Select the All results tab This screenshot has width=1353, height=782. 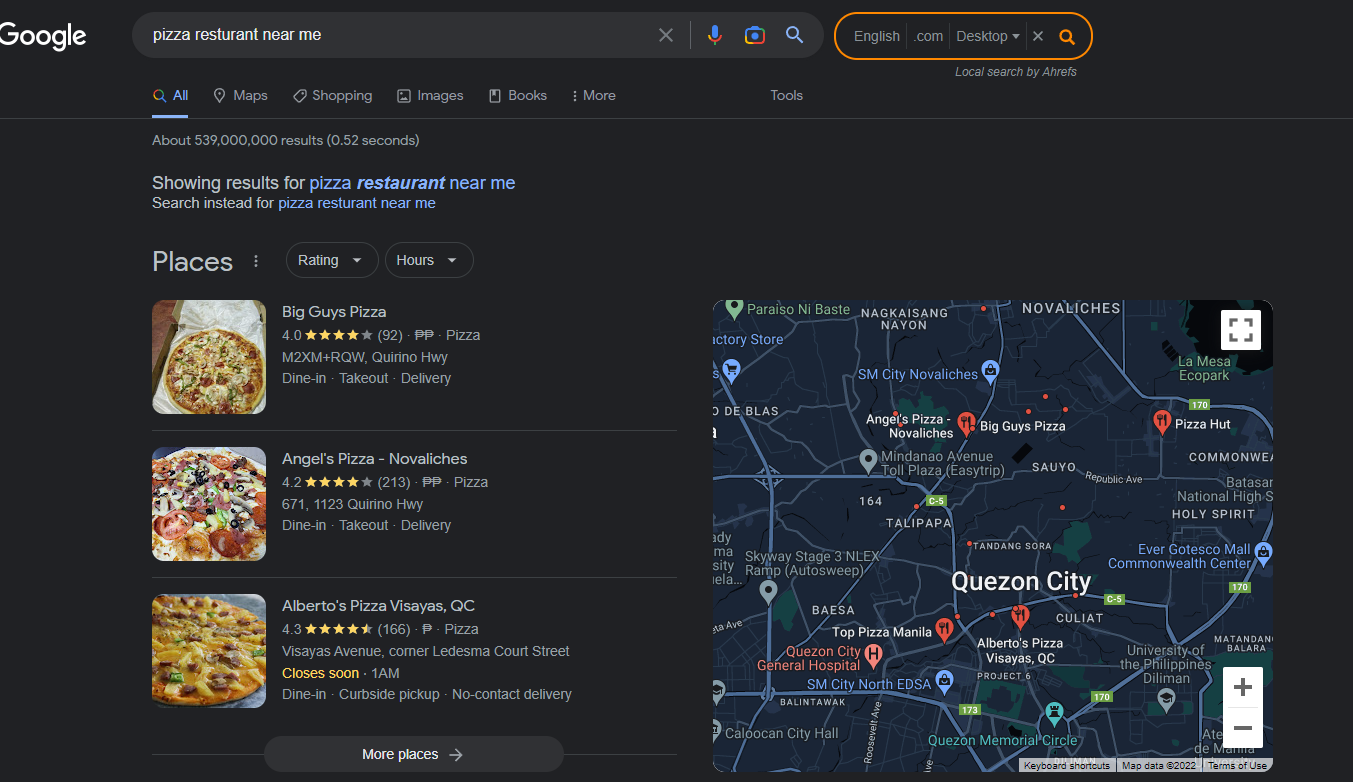171,95
